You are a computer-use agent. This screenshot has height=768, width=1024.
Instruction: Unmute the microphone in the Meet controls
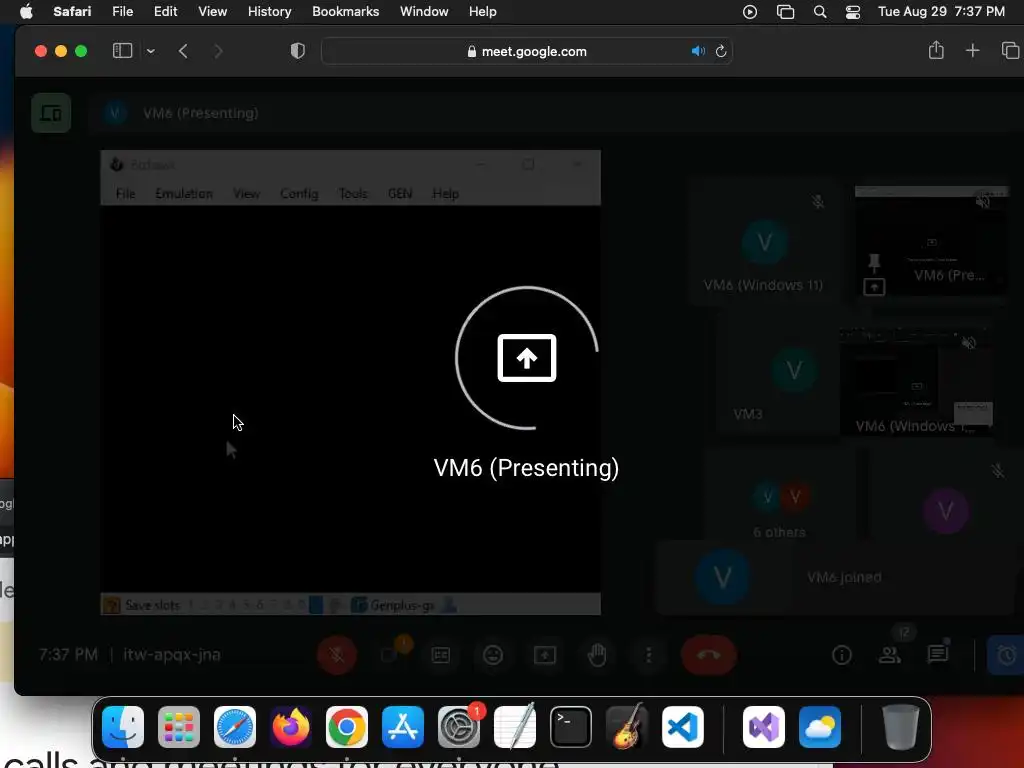pos(337,654)
